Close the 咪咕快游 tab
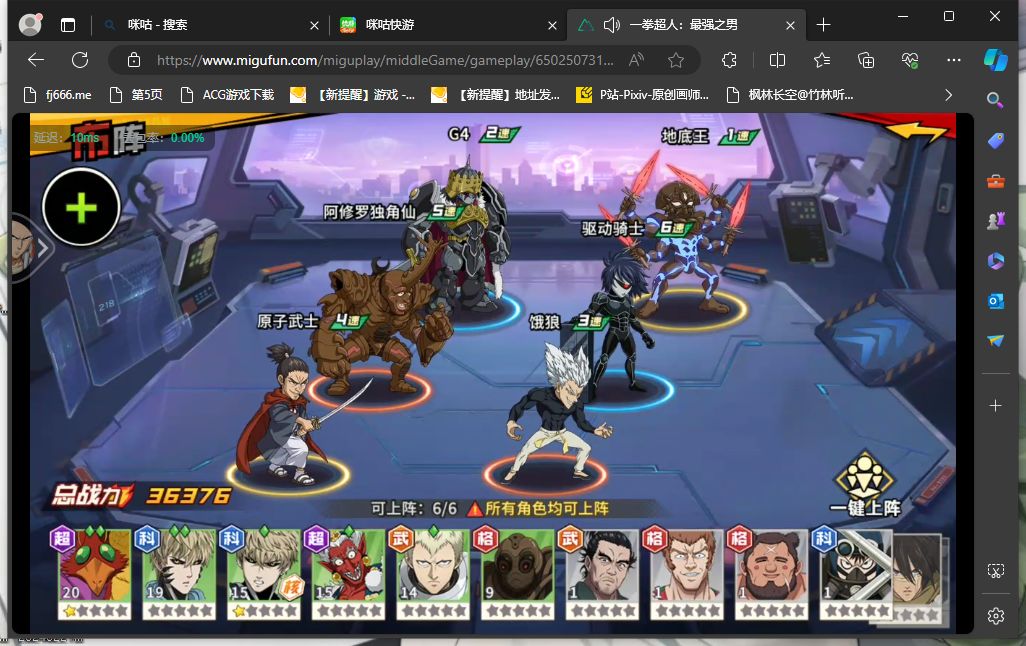This screenshot has width=1026, height=646. coord(552,26)
